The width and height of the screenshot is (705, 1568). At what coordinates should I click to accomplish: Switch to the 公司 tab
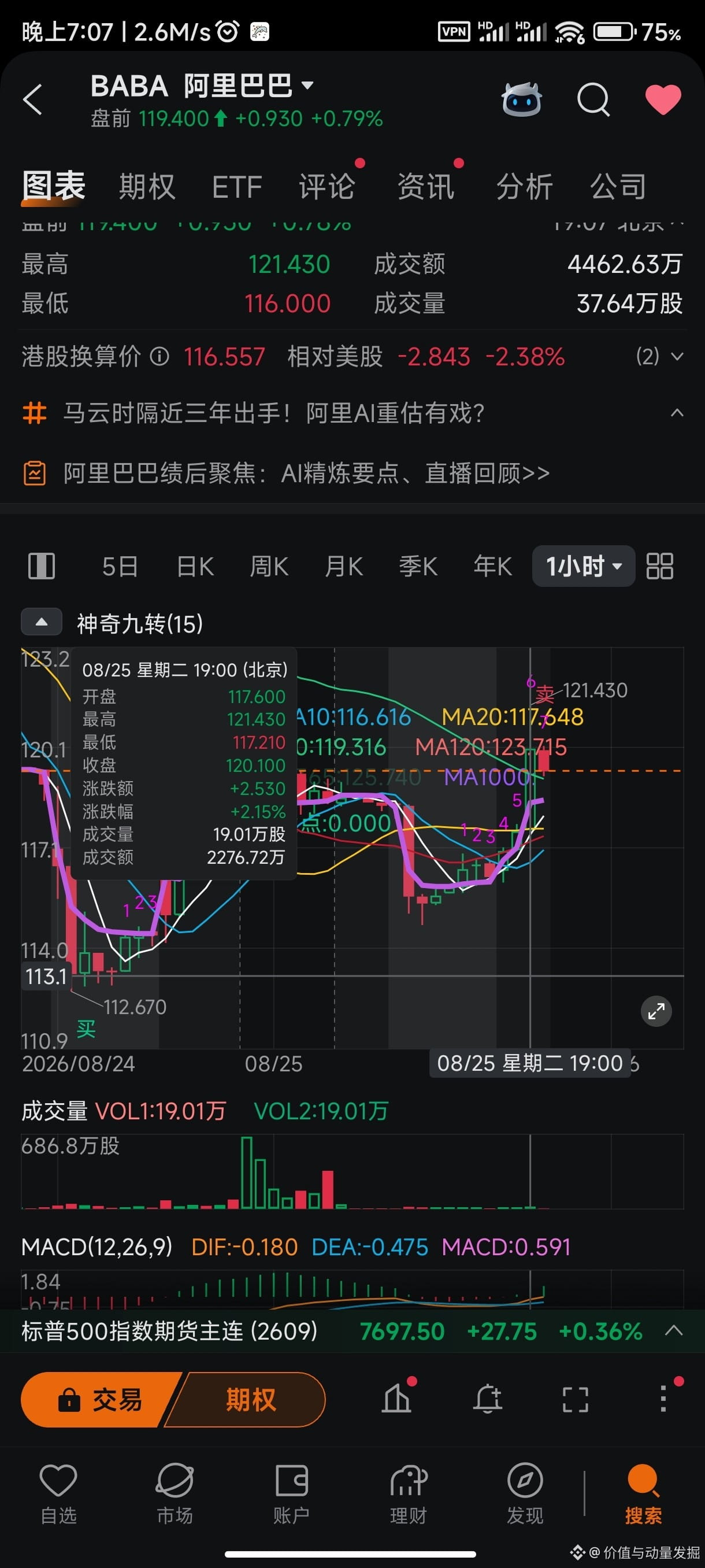618,186
